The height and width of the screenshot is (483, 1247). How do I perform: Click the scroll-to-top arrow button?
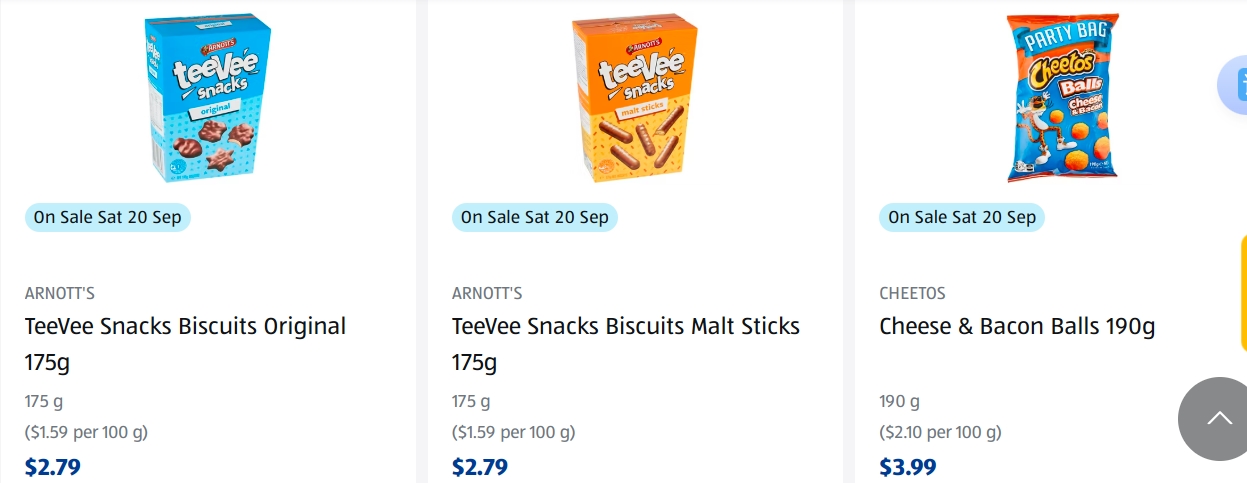click(1218, 419)
